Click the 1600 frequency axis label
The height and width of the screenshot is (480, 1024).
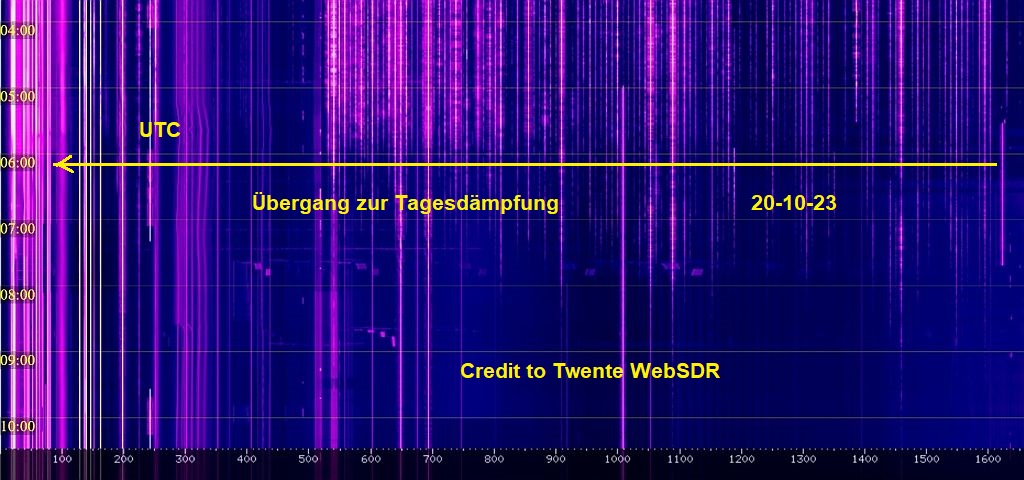(987, 459)
